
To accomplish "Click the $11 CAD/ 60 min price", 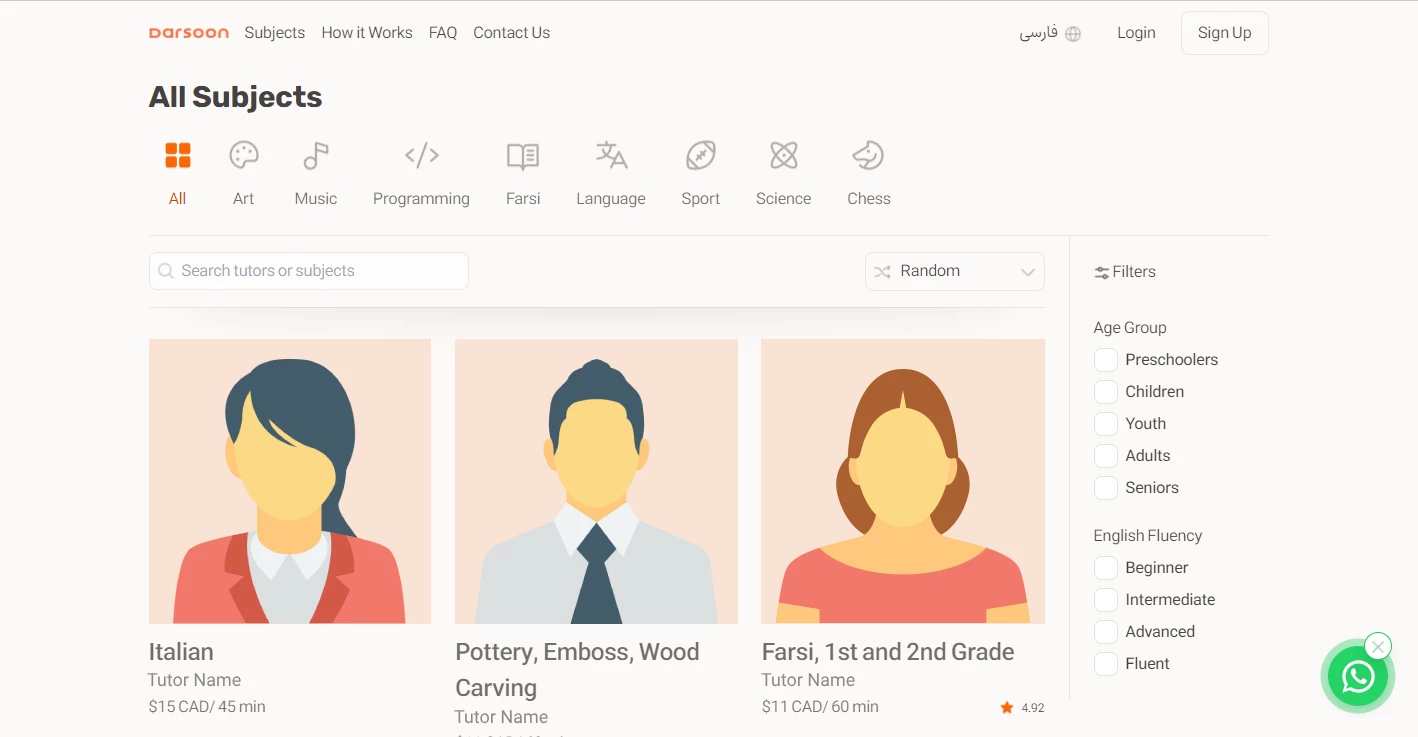I will click(820, 707).
